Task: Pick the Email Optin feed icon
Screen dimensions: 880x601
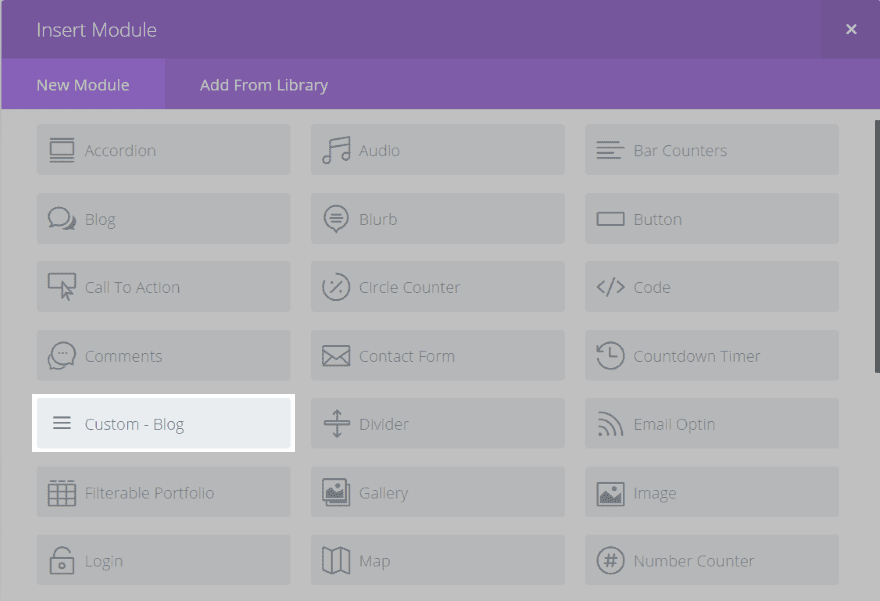Action: coord(610,424)
